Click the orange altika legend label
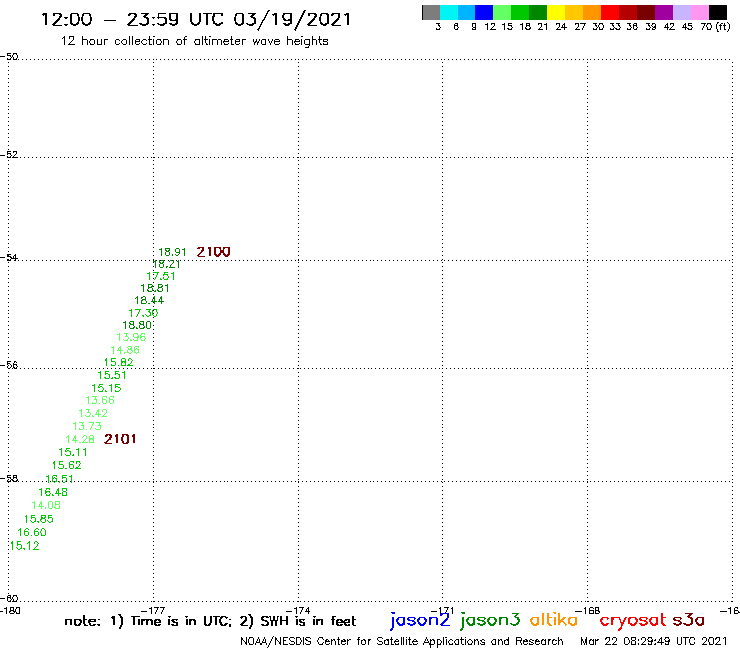740x650 pixels. (x=554, y=619)
